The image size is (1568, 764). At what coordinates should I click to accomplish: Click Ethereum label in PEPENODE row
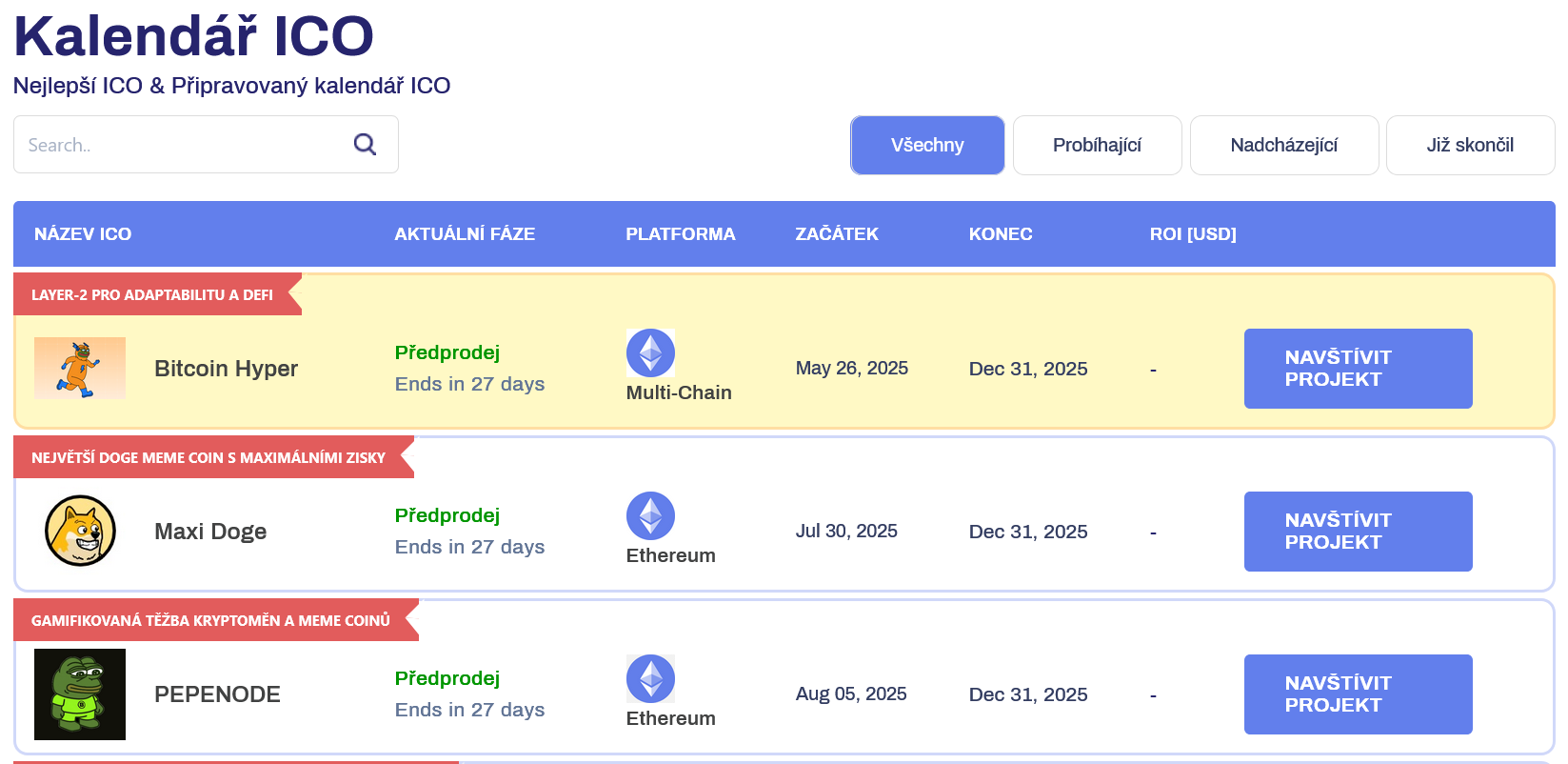pos(670,718)
